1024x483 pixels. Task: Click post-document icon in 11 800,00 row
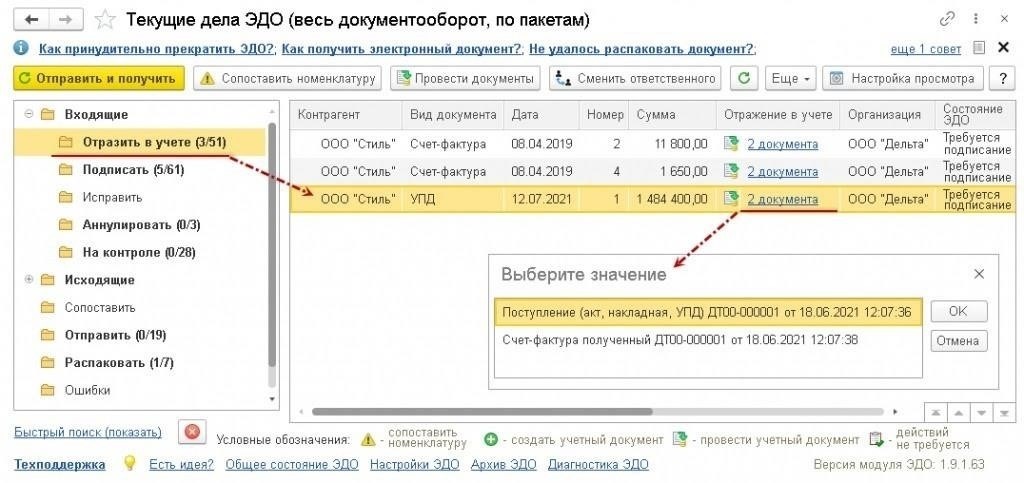pyautogui.click(x=731, y=144)
